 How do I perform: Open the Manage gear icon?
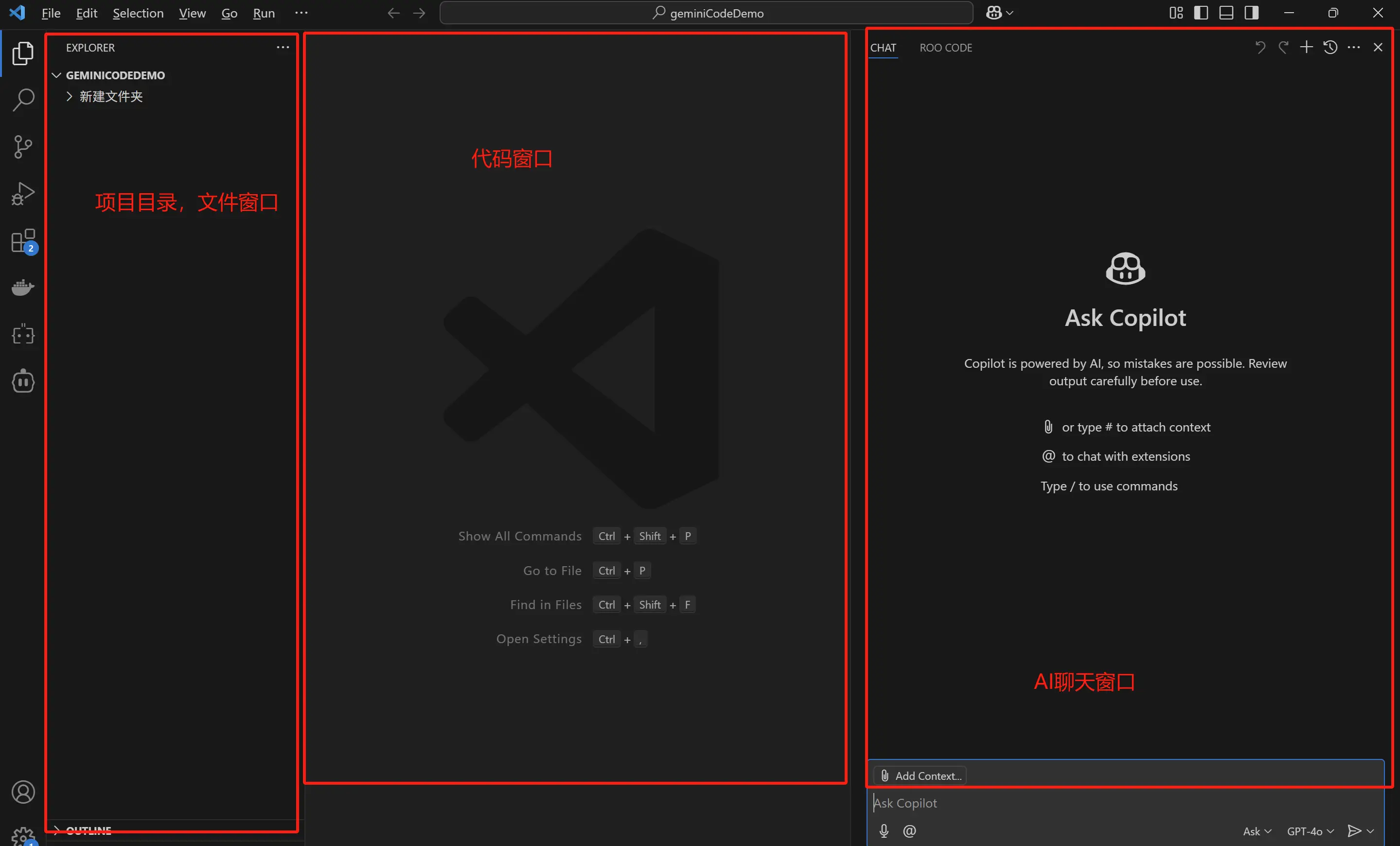click(x=23, y=836)
